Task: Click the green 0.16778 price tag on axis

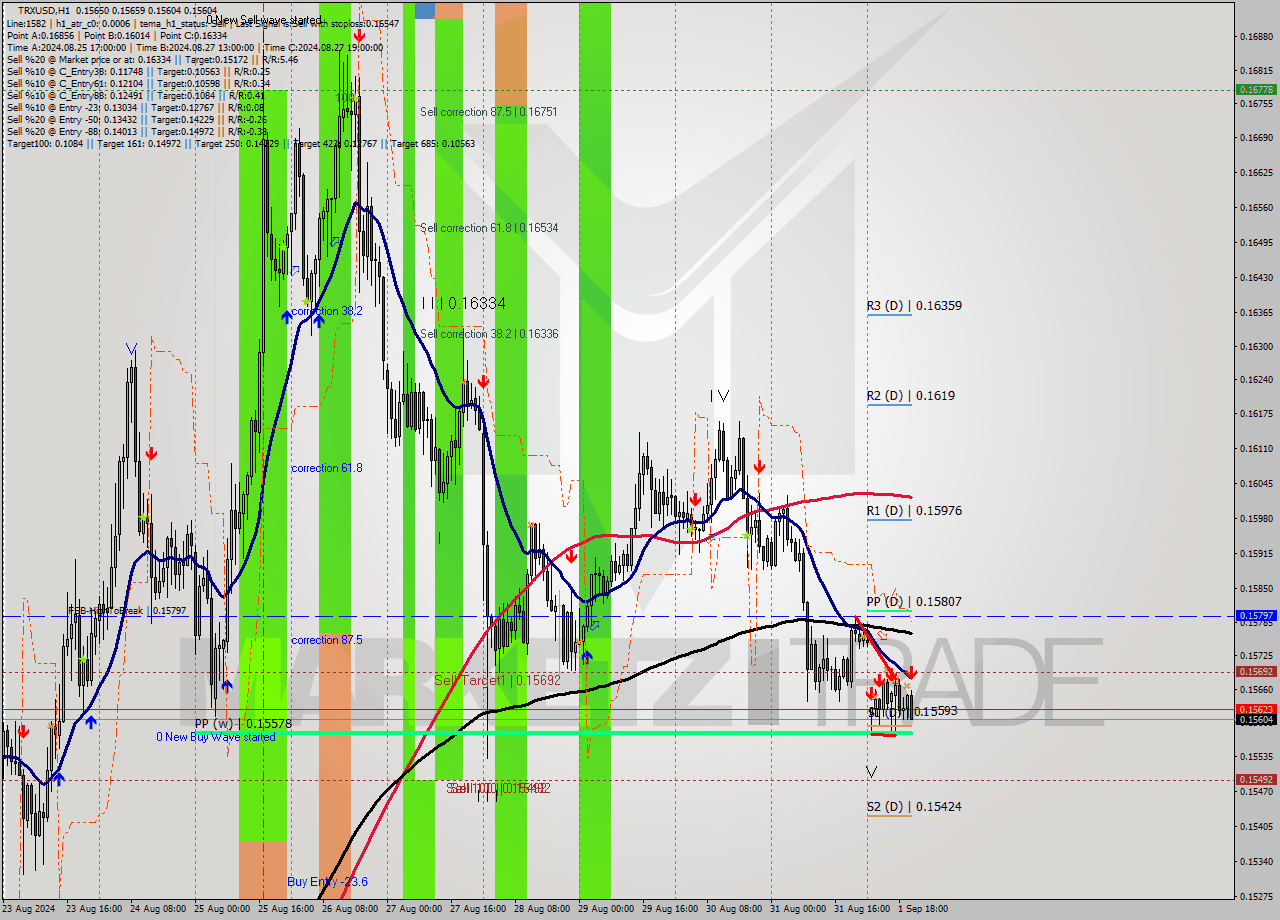Action: coord(1256,89)
